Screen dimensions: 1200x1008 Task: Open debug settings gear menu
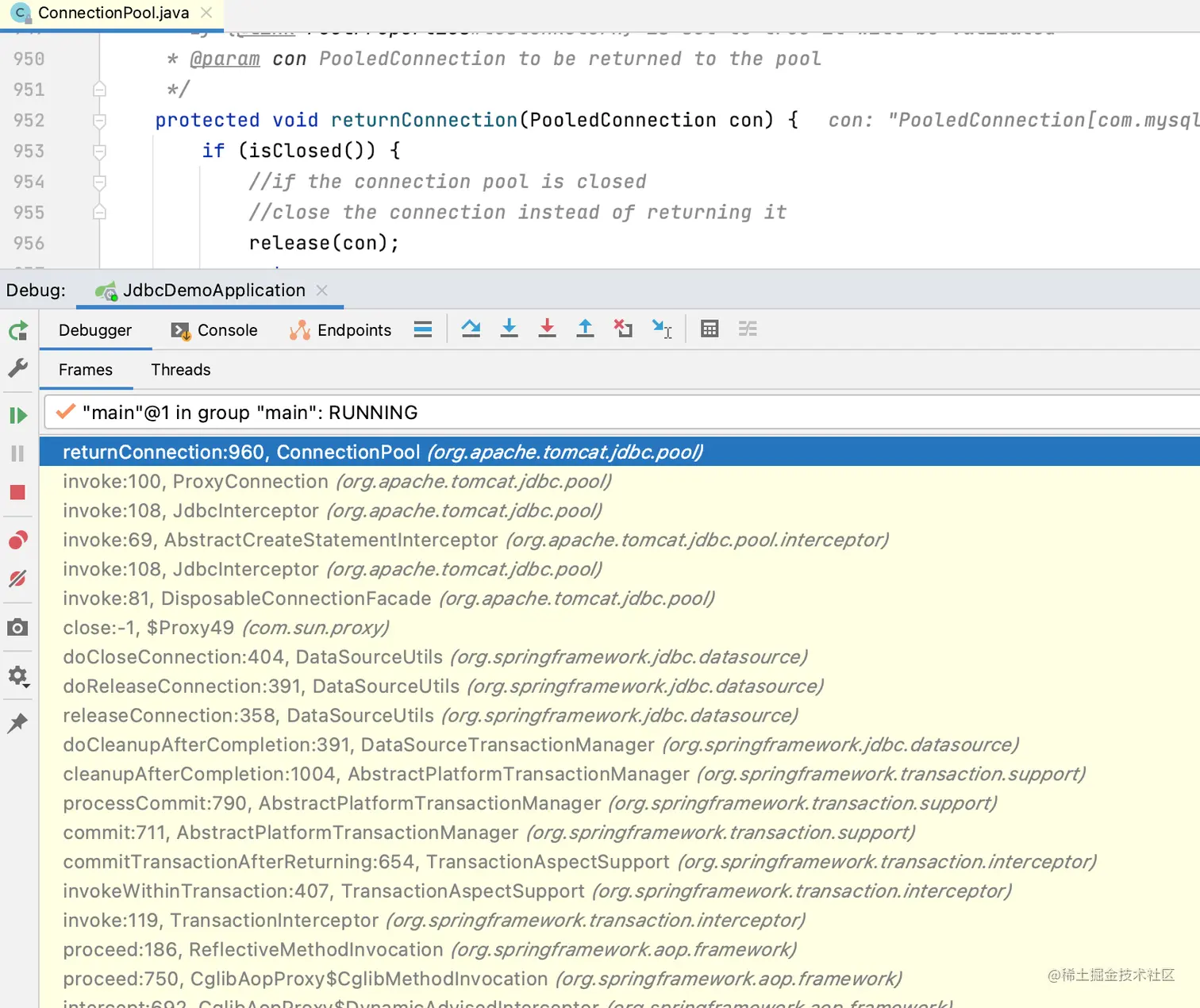coord(18,676)
